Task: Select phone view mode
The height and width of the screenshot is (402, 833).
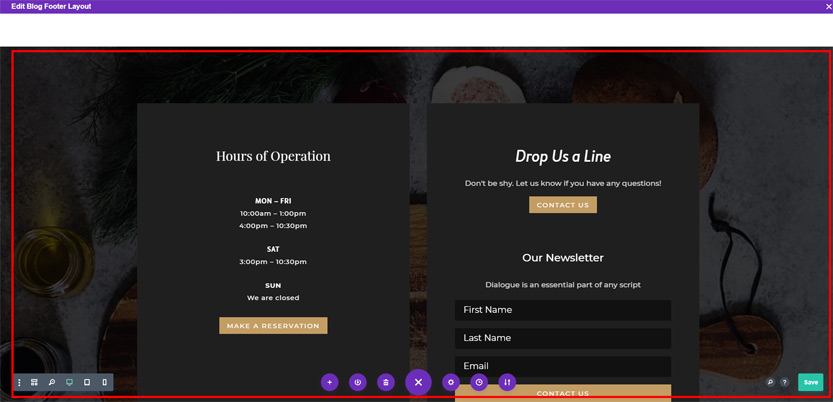Action: pos(104,382)
